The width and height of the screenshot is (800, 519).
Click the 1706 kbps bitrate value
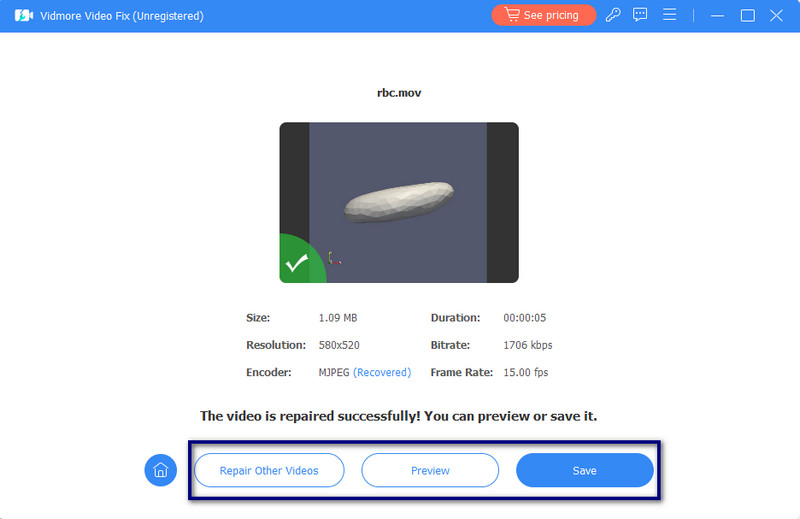tap(527, 345)
